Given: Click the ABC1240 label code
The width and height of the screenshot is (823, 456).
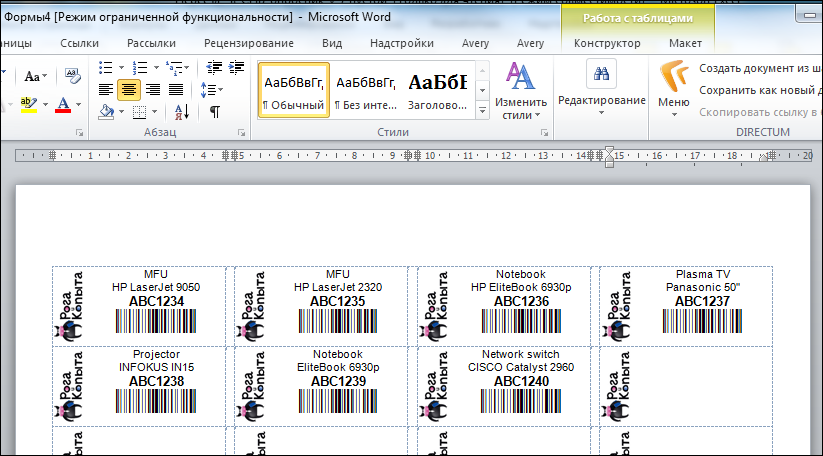Looking at the screenshot, I should [x=521, y=381].
